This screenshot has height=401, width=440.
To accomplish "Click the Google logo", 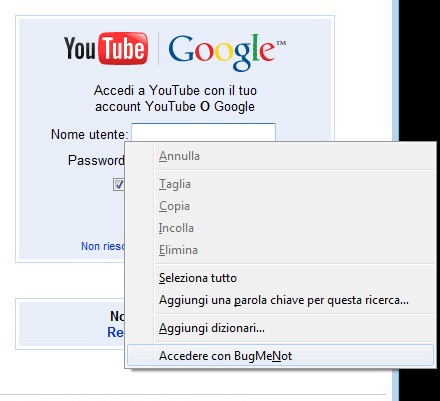I will (227, 53).
